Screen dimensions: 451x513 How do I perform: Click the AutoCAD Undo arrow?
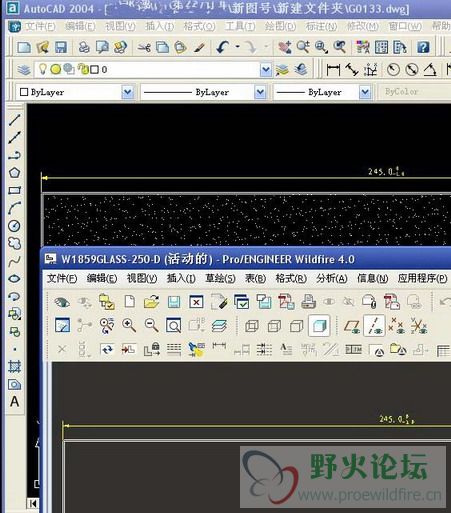(223, 47)
